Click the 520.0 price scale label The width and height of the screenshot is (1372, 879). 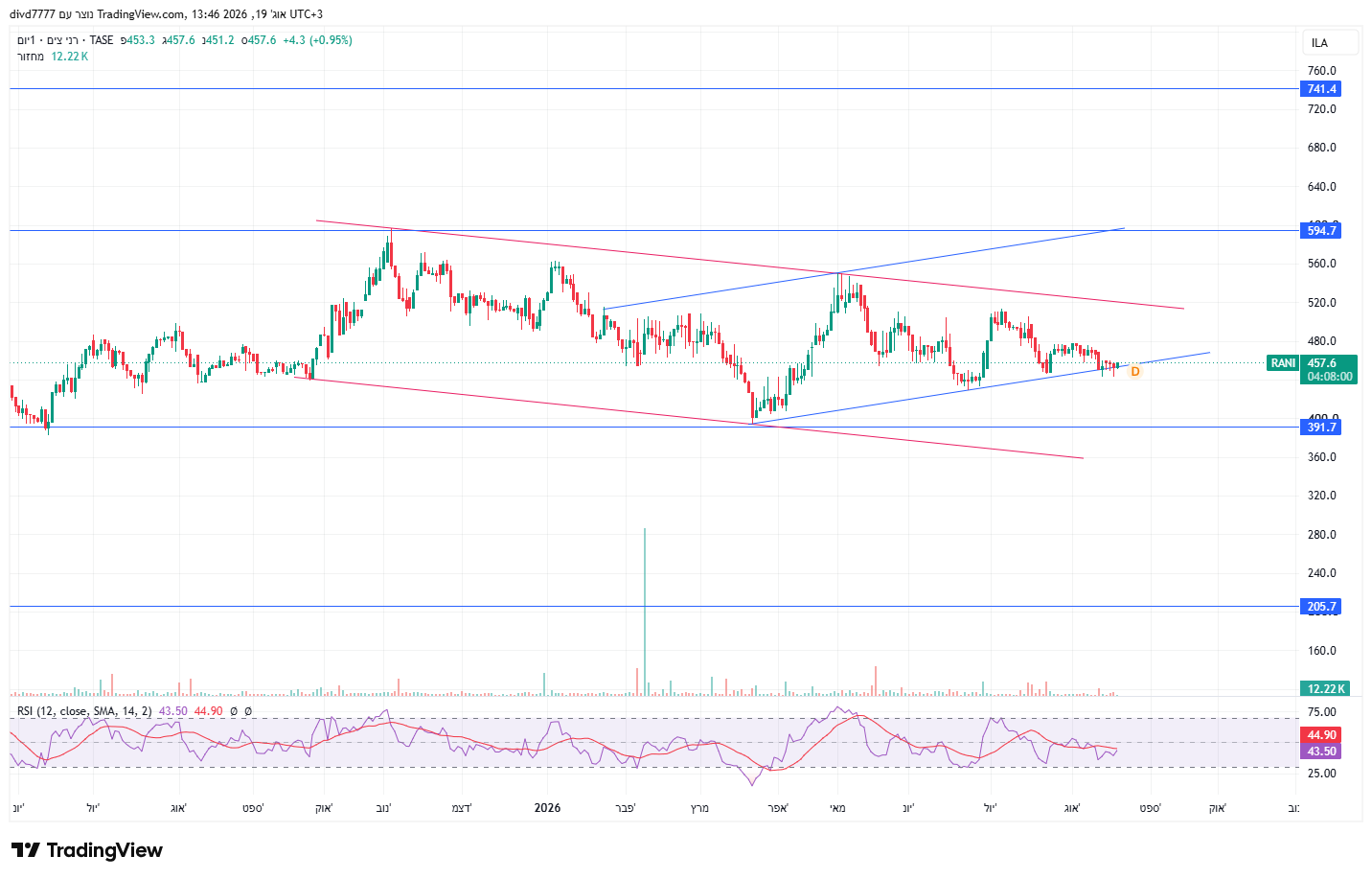1322,303
